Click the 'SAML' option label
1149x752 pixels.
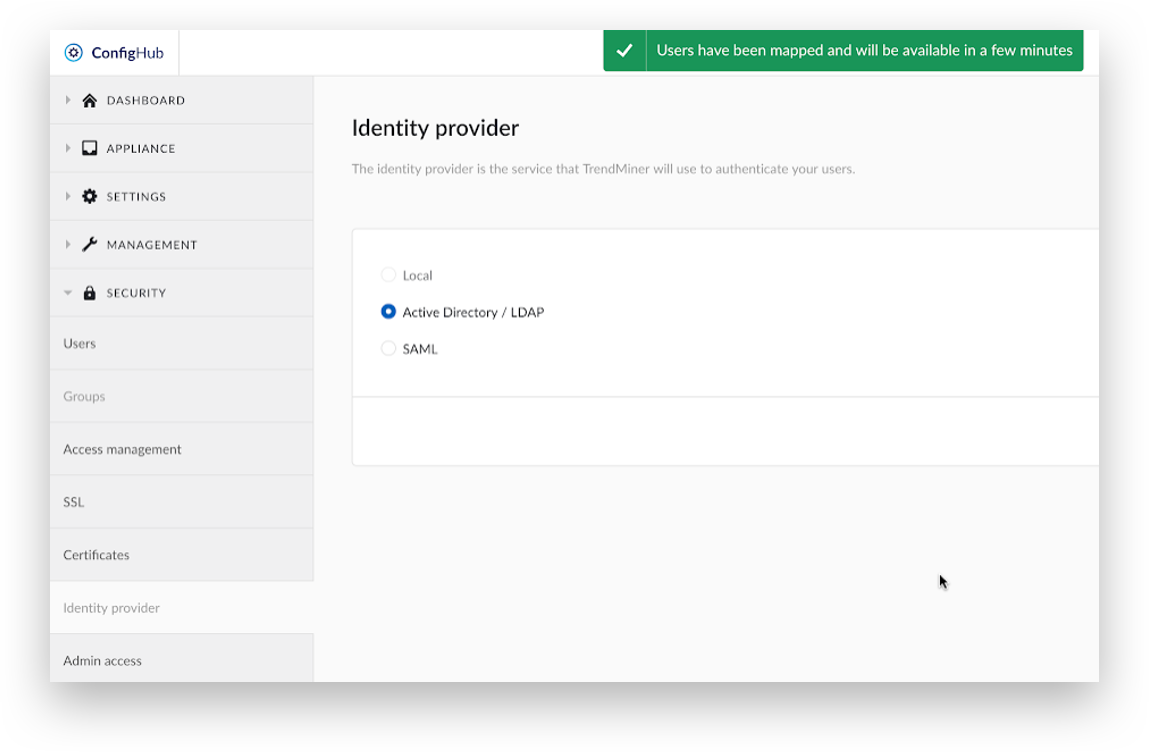click(420, 349)
